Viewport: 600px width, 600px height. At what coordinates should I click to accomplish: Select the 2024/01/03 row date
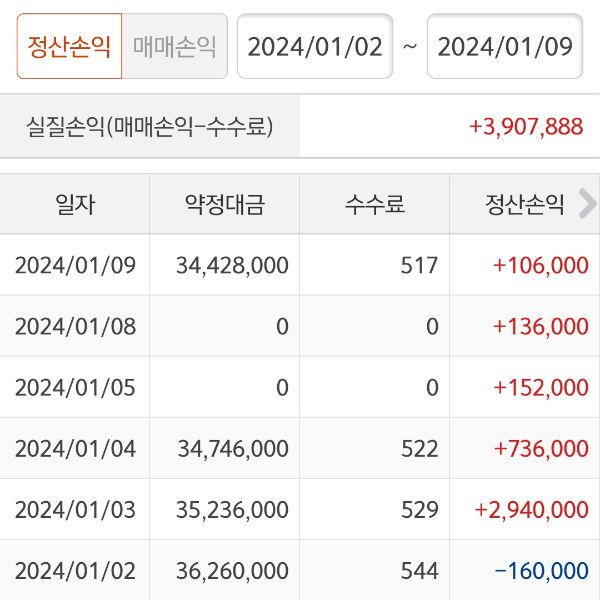pos(75,509)
